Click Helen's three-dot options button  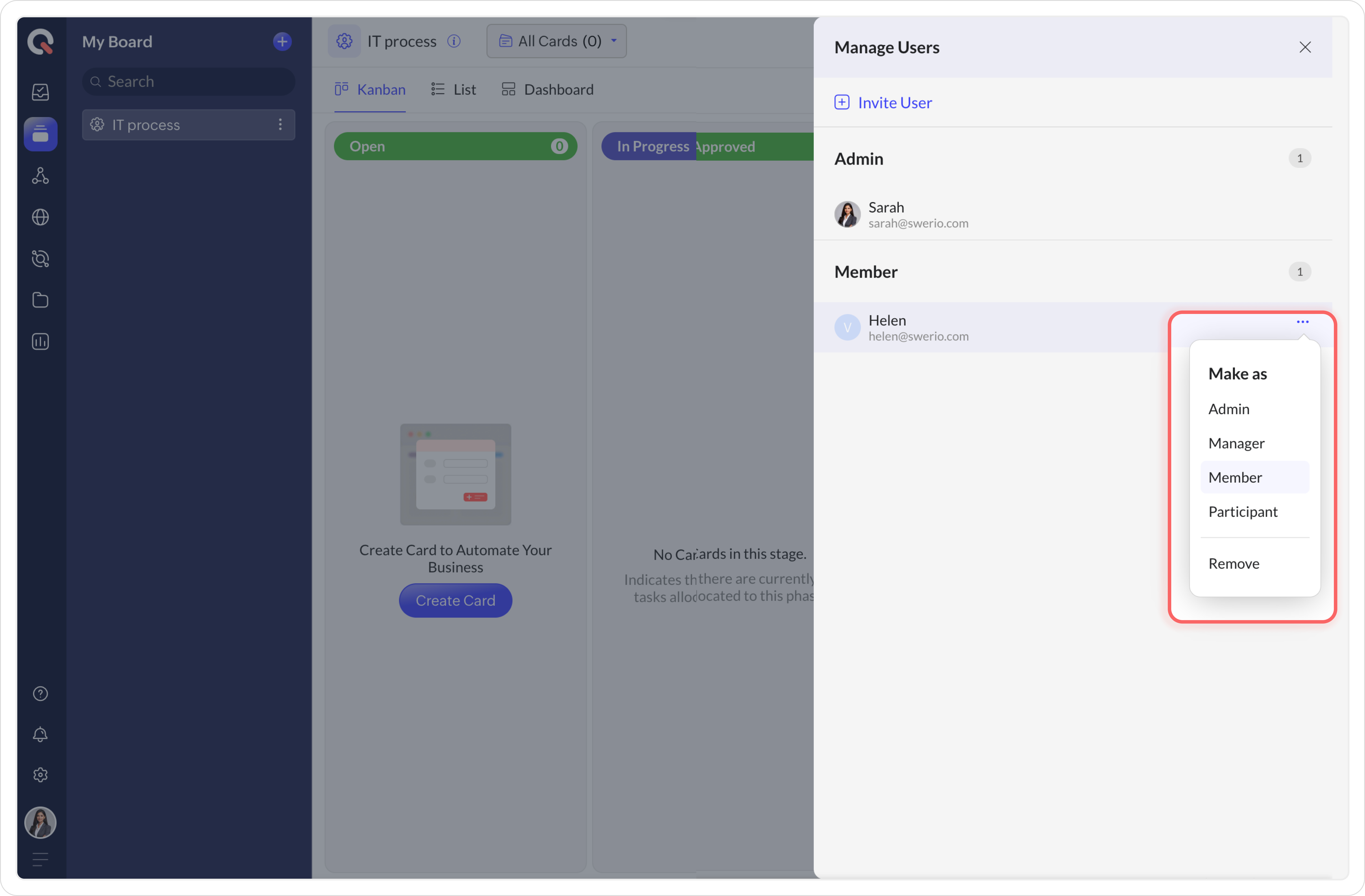[1302, 322]
